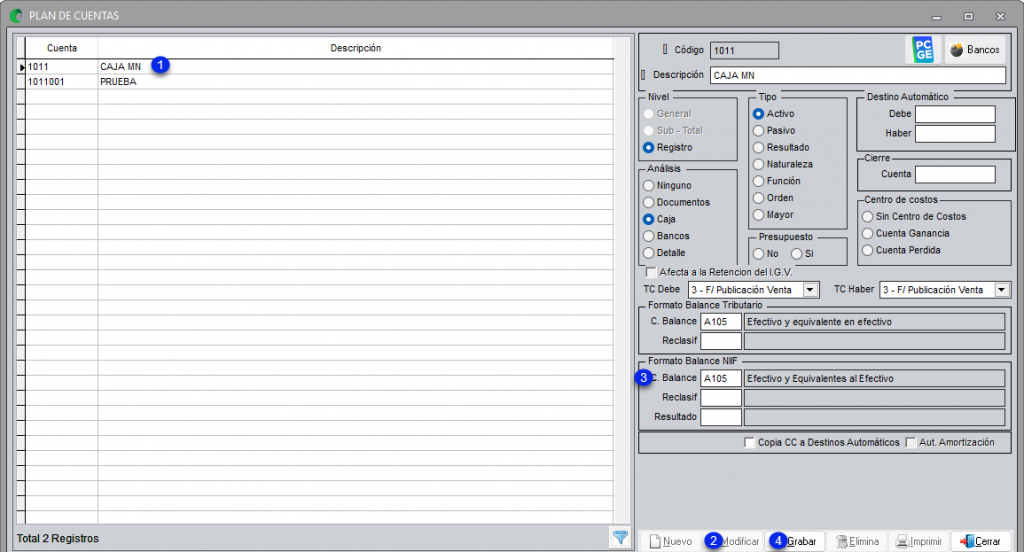Toggle Copia CC a Destinos Automáticos
Image resolution: width=1024 pixels, height=552 pixels.
(x=749, y=442)
